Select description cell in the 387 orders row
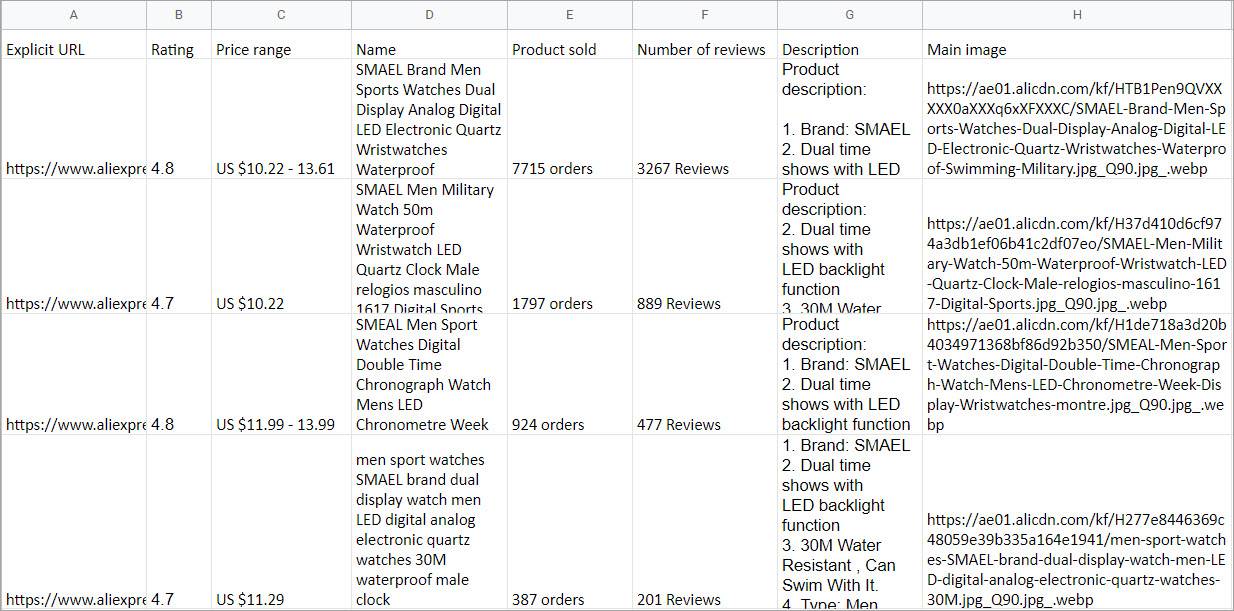1234x611 pixels. 850,522
